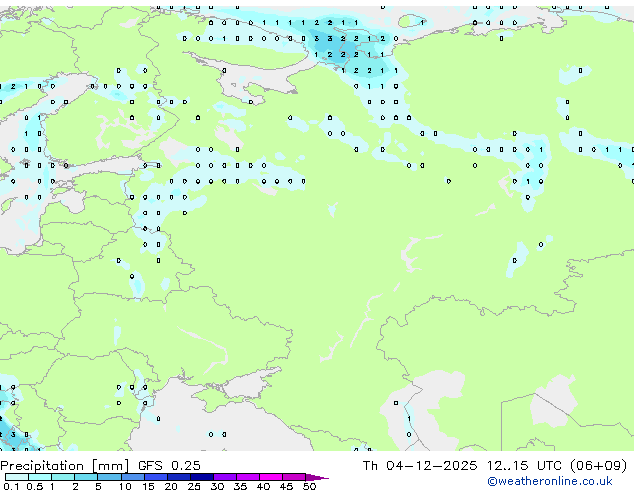Click the '10' legend scale label
This screenshot has height=490, width=634.
(125, 486)
